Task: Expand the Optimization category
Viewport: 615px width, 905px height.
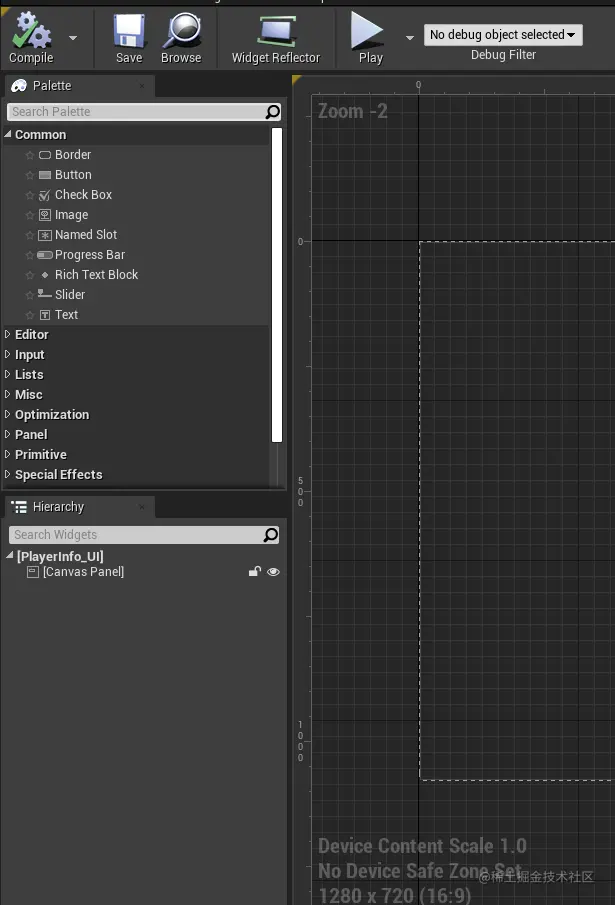Action: click(x=8, y=414)
